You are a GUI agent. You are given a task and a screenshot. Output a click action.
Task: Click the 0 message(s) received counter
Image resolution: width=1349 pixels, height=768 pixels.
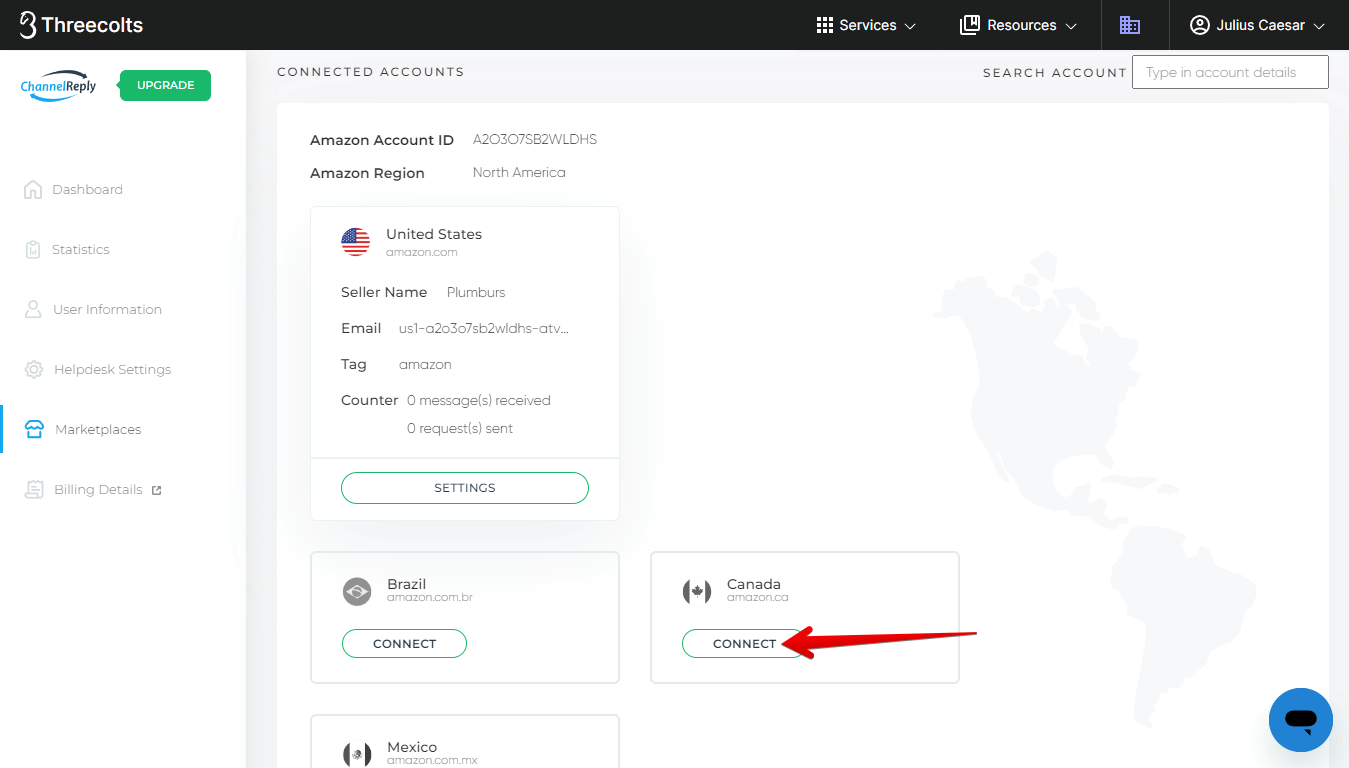(479, 400)
